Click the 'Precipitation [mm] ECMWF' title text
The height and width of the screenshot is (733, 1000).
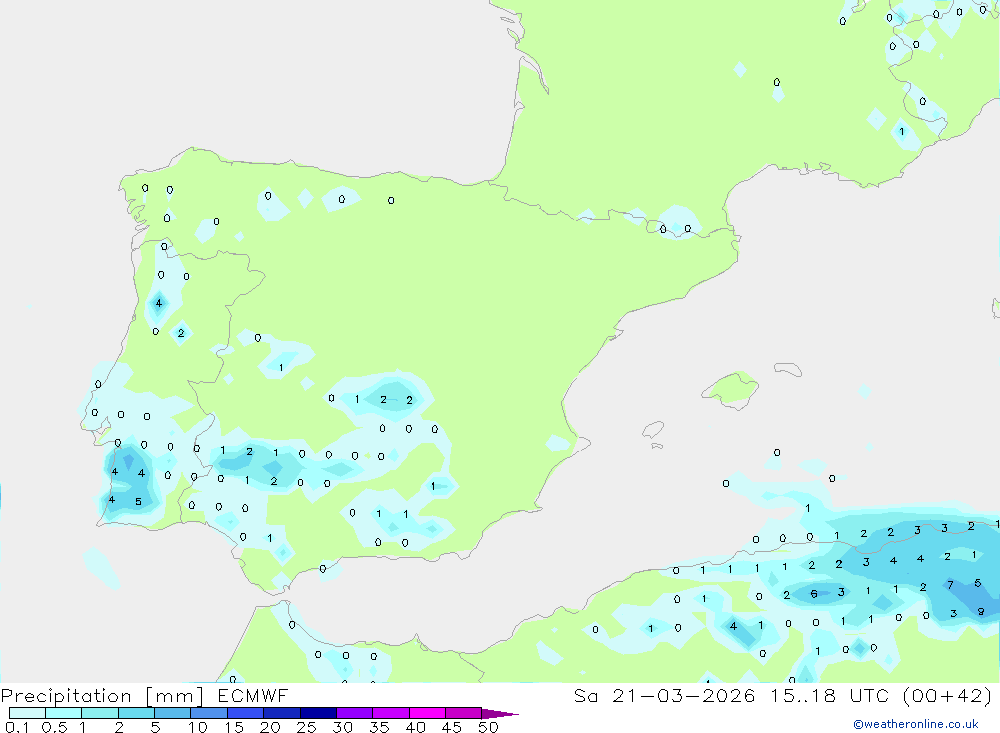tap(145, 695)
